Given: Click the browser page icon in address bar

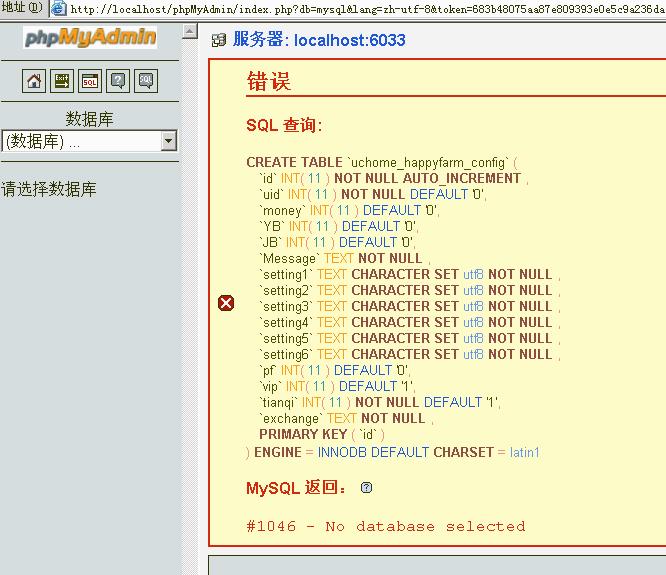Looking at the screenshot, I should 59,8.
